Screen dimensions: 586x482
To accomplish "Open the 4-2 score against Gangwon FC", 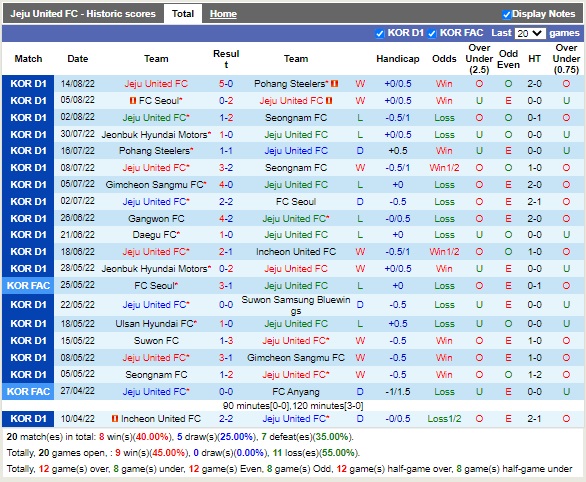I will [226, 219].
